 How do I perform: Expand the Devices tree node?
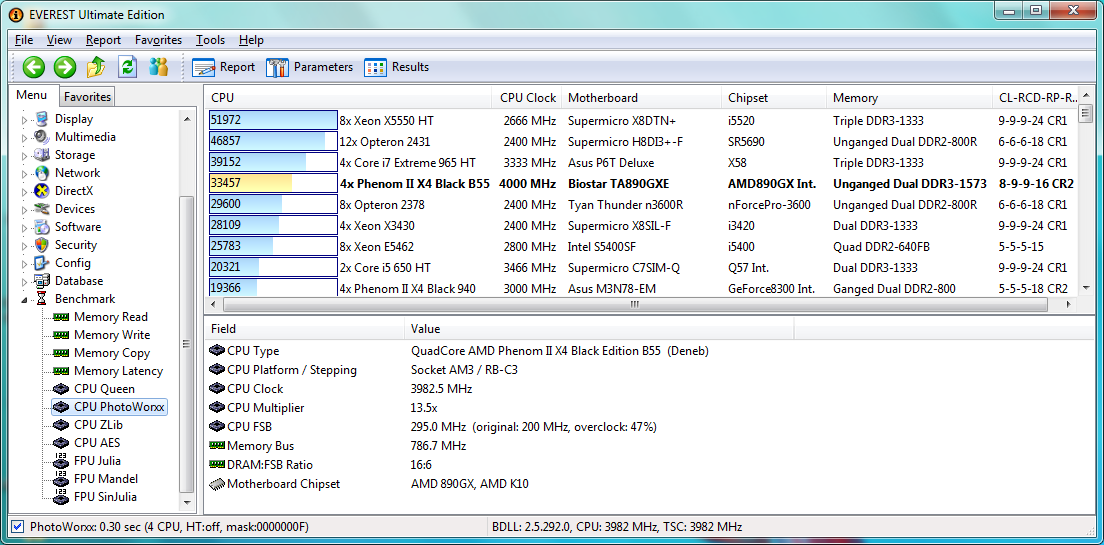tap(25, 209)
